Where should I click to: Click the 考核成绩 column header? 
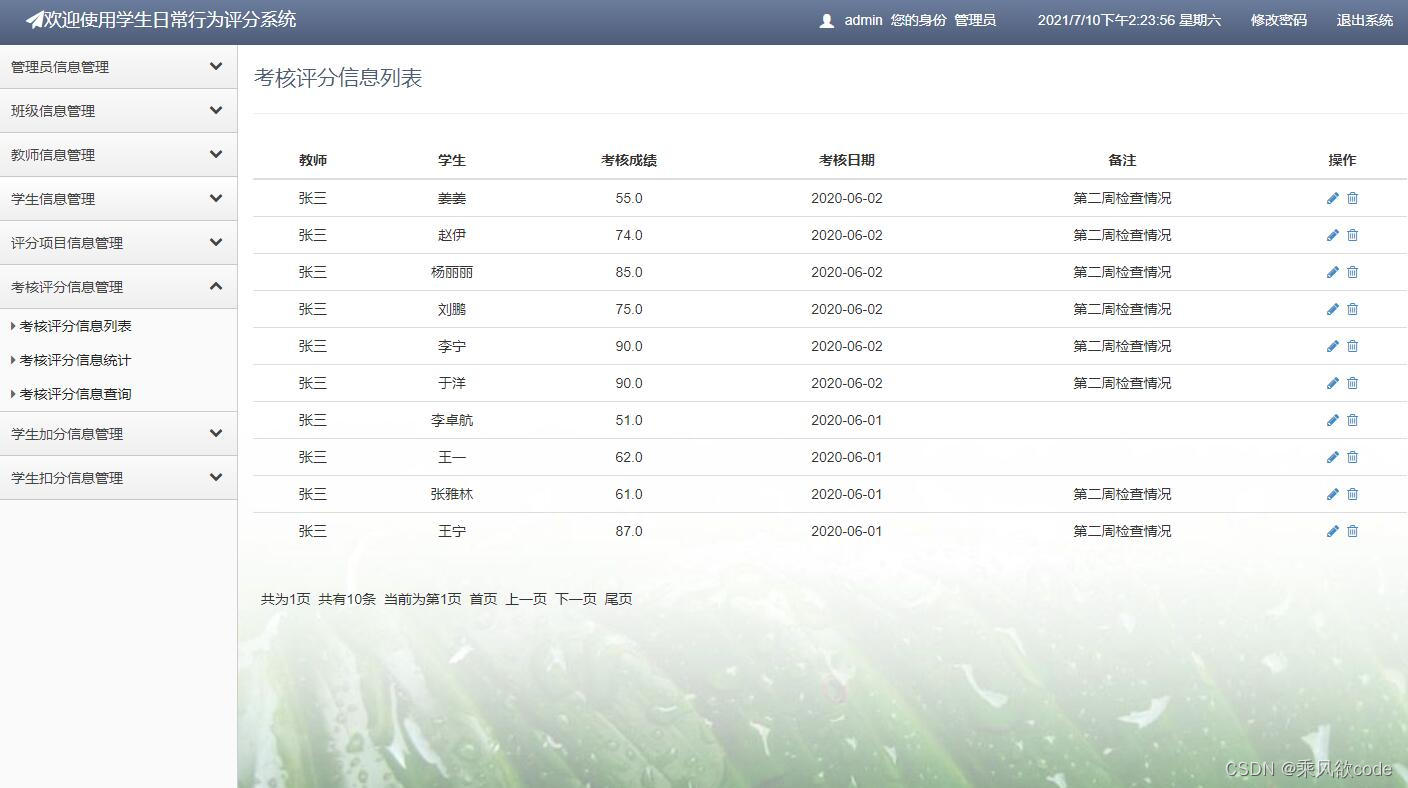[629, 160]
